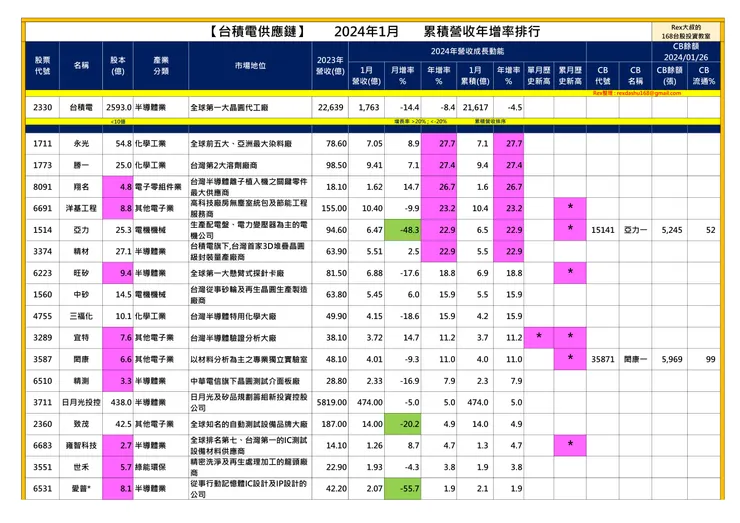Screen dimensions: 740x523
Task: Select the 累月歷史新高 column header
Action: coord(570,76)
